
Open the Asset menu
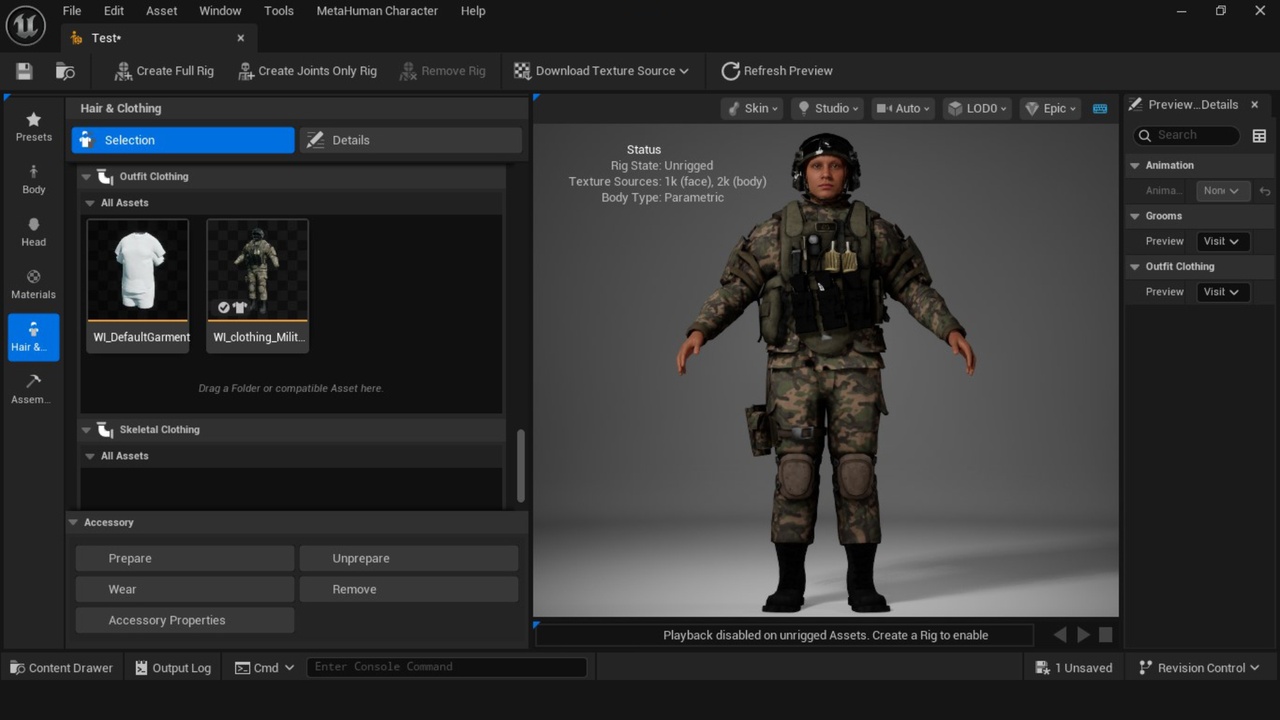[x=161, y=11]
